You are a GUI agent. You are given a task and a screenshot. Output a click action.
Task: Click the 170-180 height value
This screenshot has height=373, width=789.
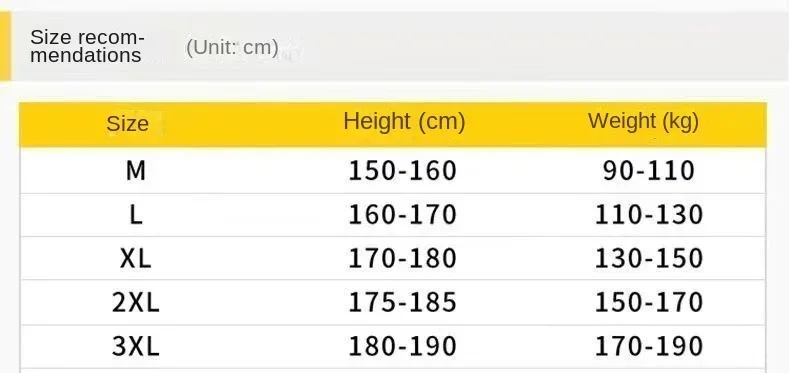[403, 259]
